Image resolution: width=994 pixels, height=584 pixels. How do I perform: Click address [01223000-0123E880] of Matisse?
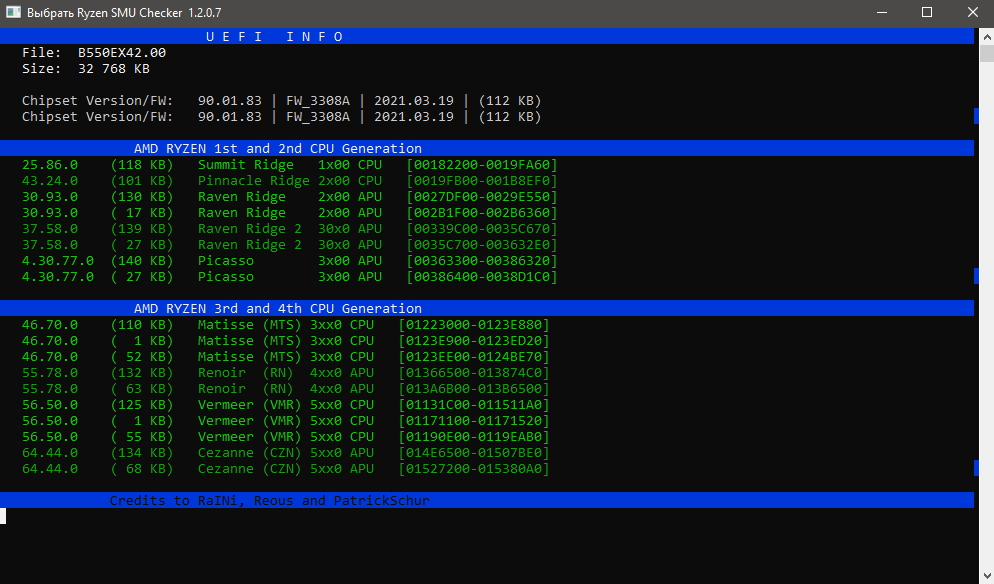coord(474,325)
